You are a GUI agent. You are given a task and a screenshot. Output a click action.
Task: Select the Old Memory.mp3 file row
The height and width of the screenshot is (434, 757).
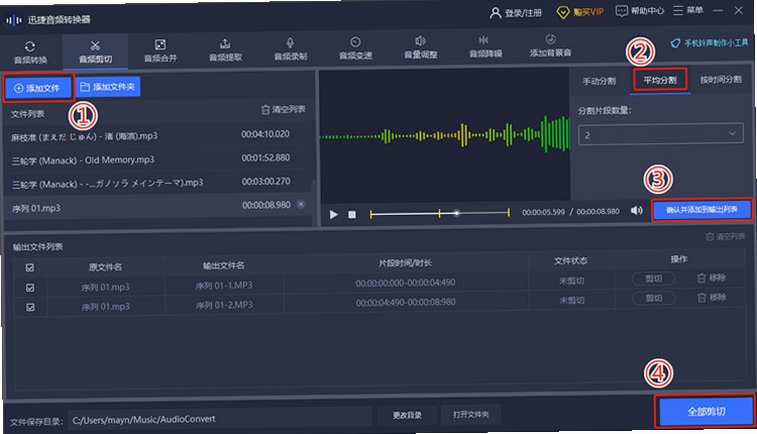pos(157,159)
